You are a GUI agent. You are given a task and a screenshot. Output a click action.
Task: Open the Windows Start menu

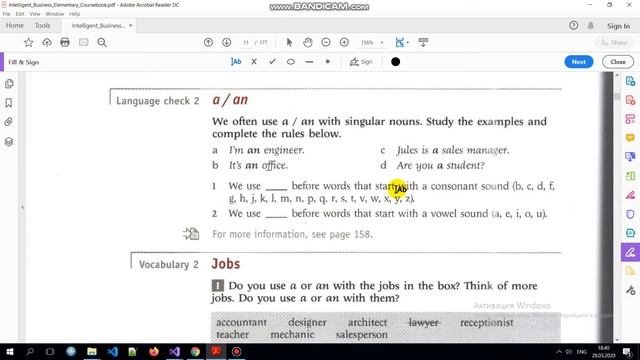pos(10,351)
